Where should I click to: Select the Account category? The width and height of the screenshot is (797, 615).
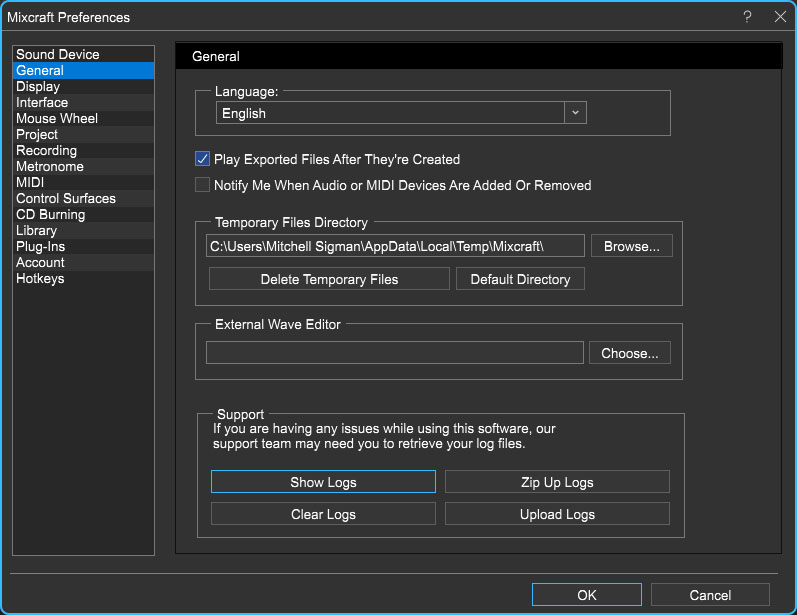click(x=83, y=262)
